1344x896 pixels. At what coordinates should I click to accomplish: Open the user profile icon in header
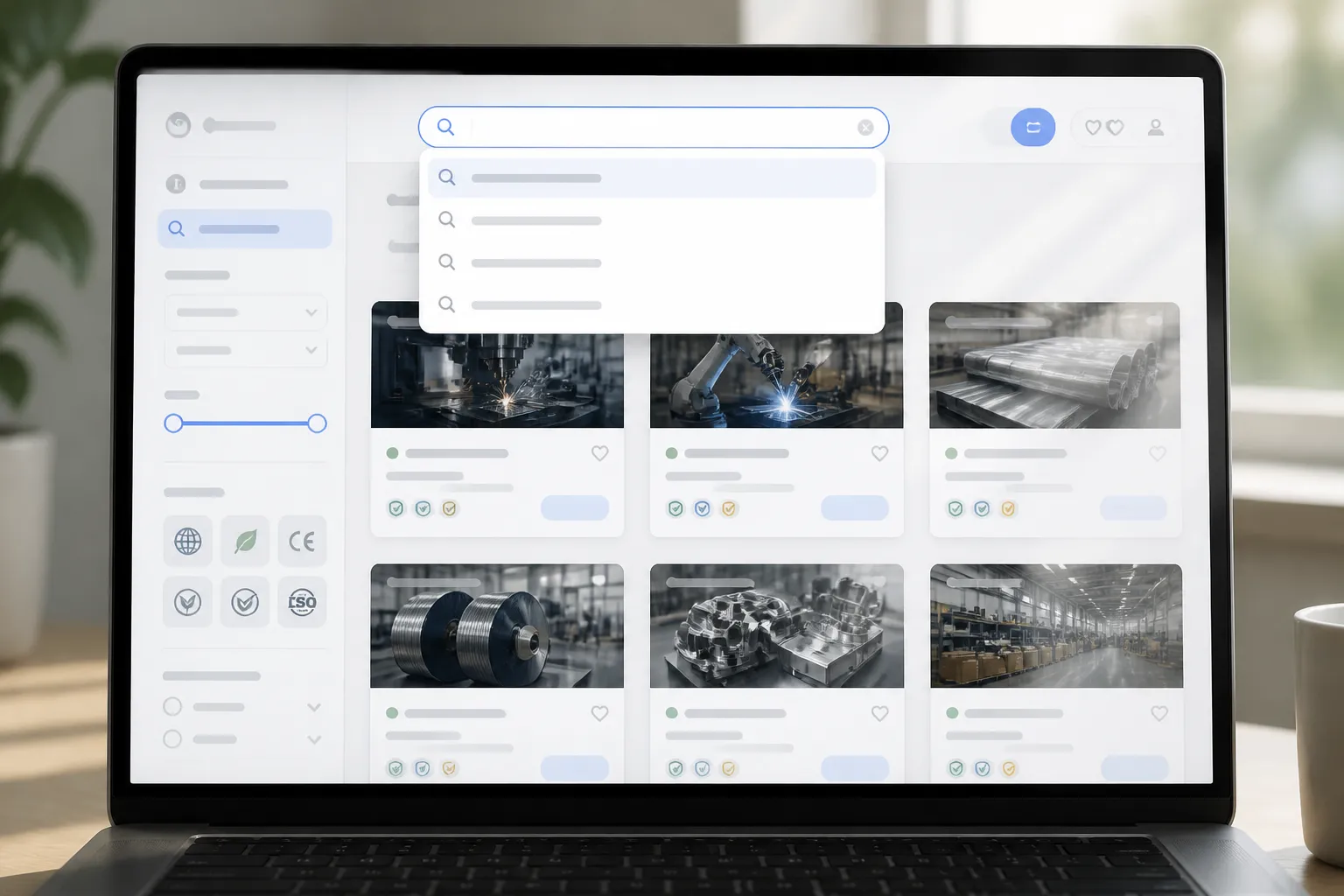coord(1156,128)
